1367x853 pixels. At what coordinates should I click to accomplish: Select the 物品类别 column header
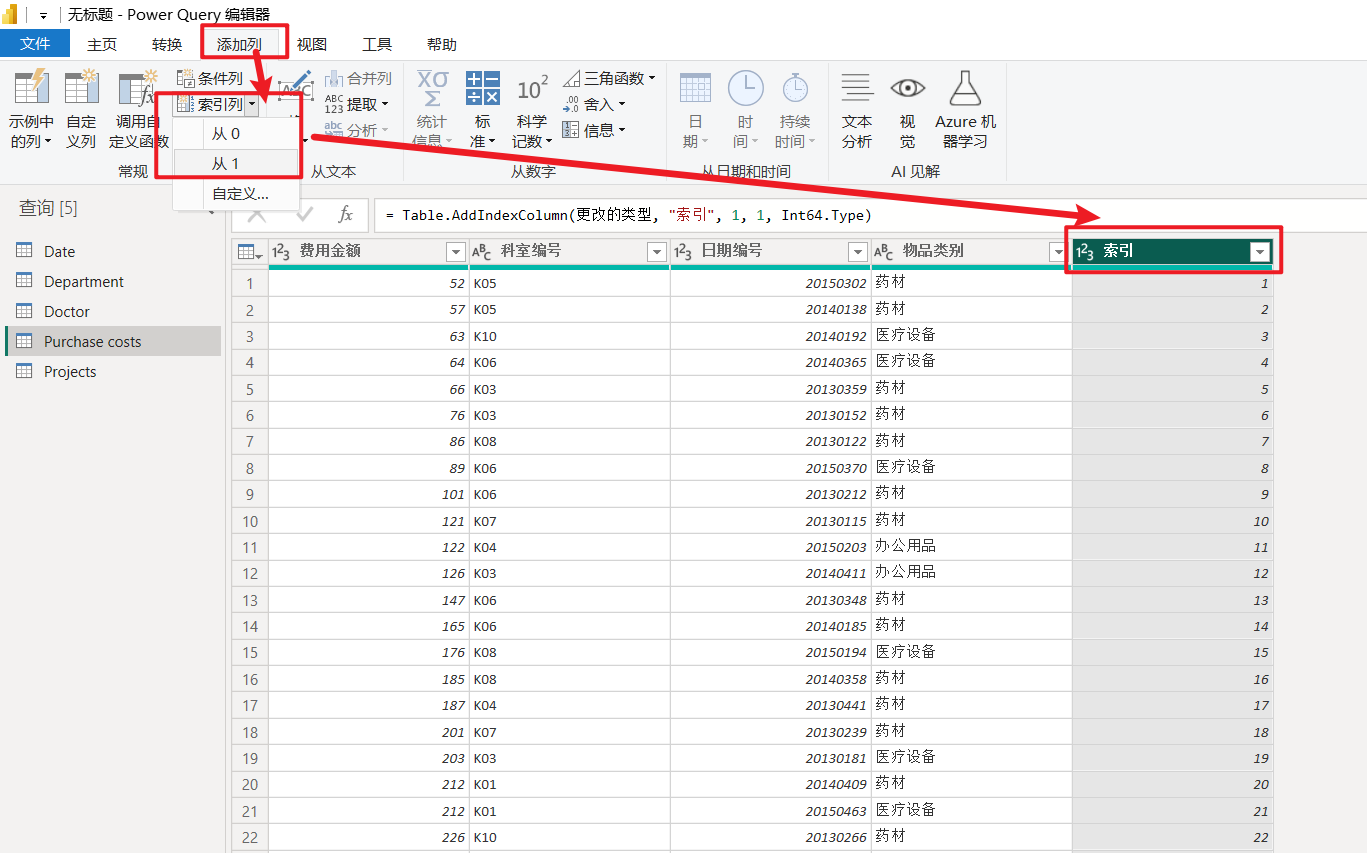tap(971, 252)
